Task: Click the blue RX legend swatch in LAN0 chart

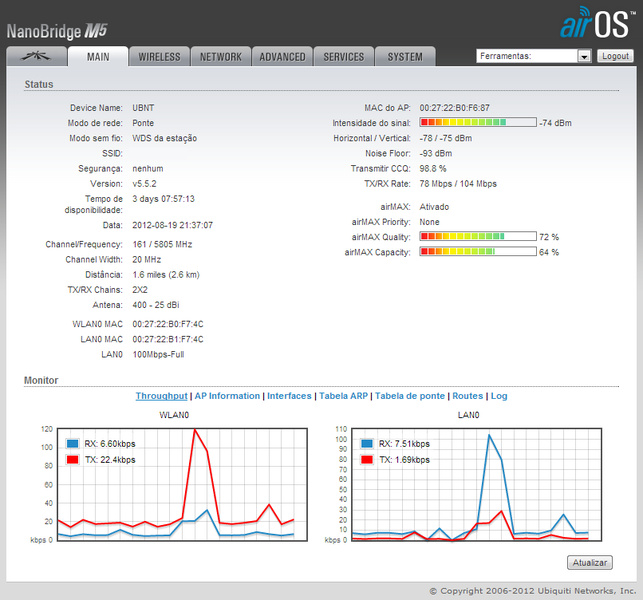Action: [367, 443]
